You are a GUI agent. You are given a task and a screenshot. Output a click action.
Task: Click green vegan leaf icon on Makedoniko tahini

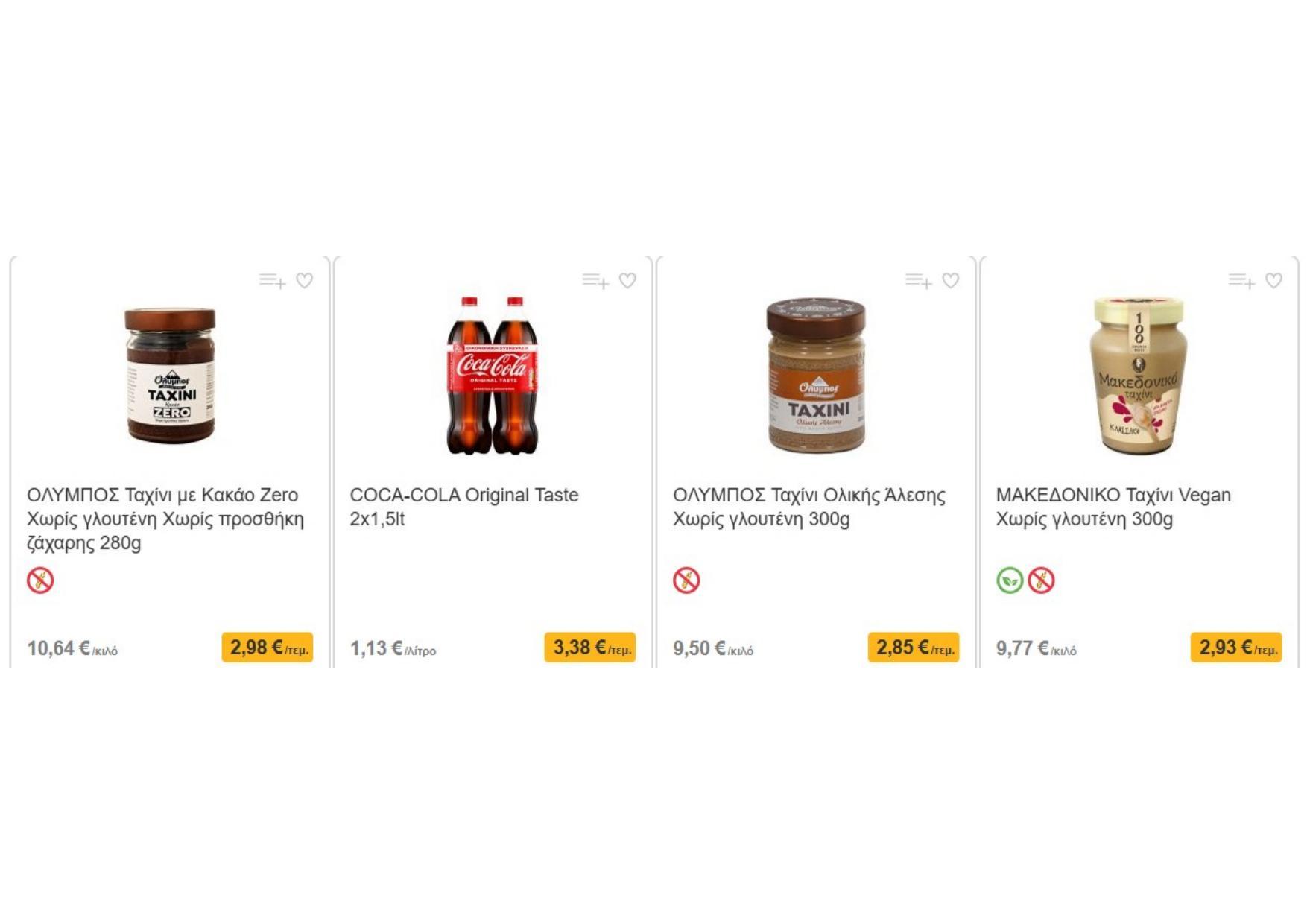coord(1010,580)
